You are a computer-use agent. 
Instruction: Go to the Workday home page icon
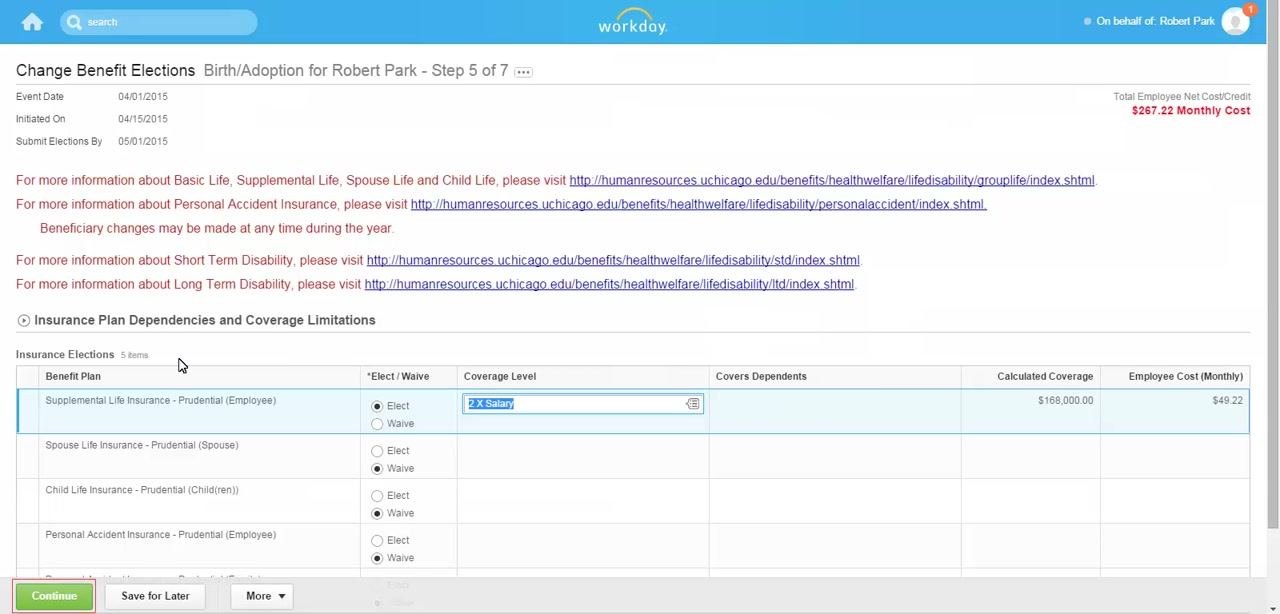(32, 22)
